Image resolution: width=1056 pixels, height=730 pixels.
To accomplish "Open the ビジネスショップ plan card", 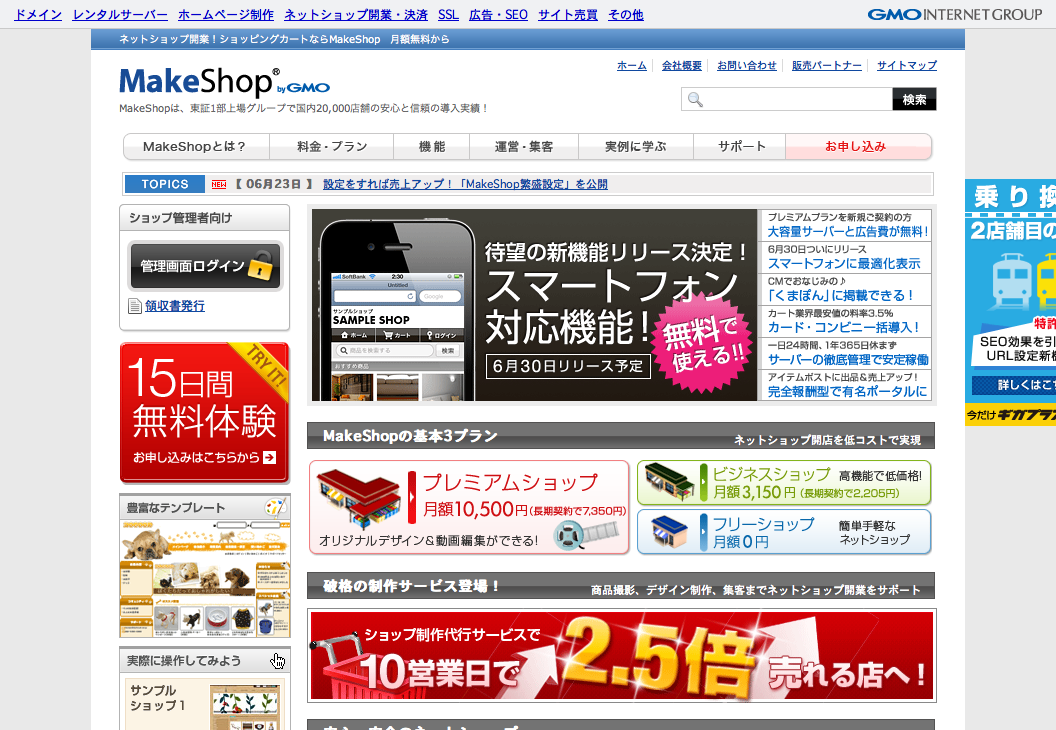I will [x=784, y=483].
